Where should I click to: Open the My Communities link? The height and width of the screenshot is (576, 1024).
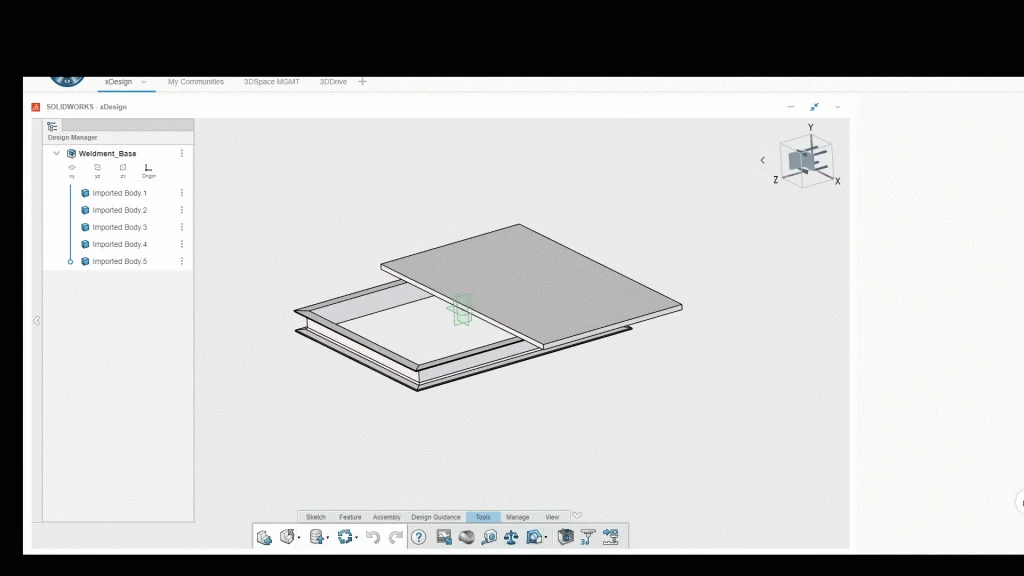pyautogui.click(x=195, y=82)
